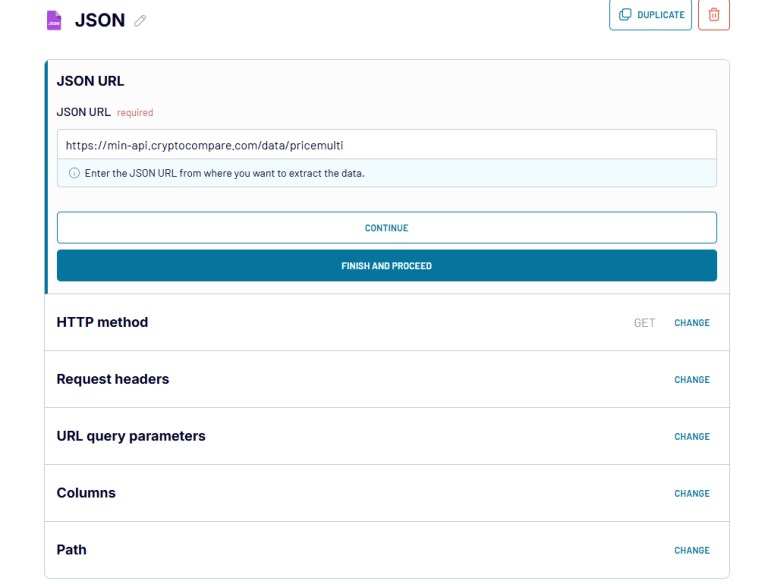
Task: Click the pencil icon to rename JSON
Action: tap(140, 21)
